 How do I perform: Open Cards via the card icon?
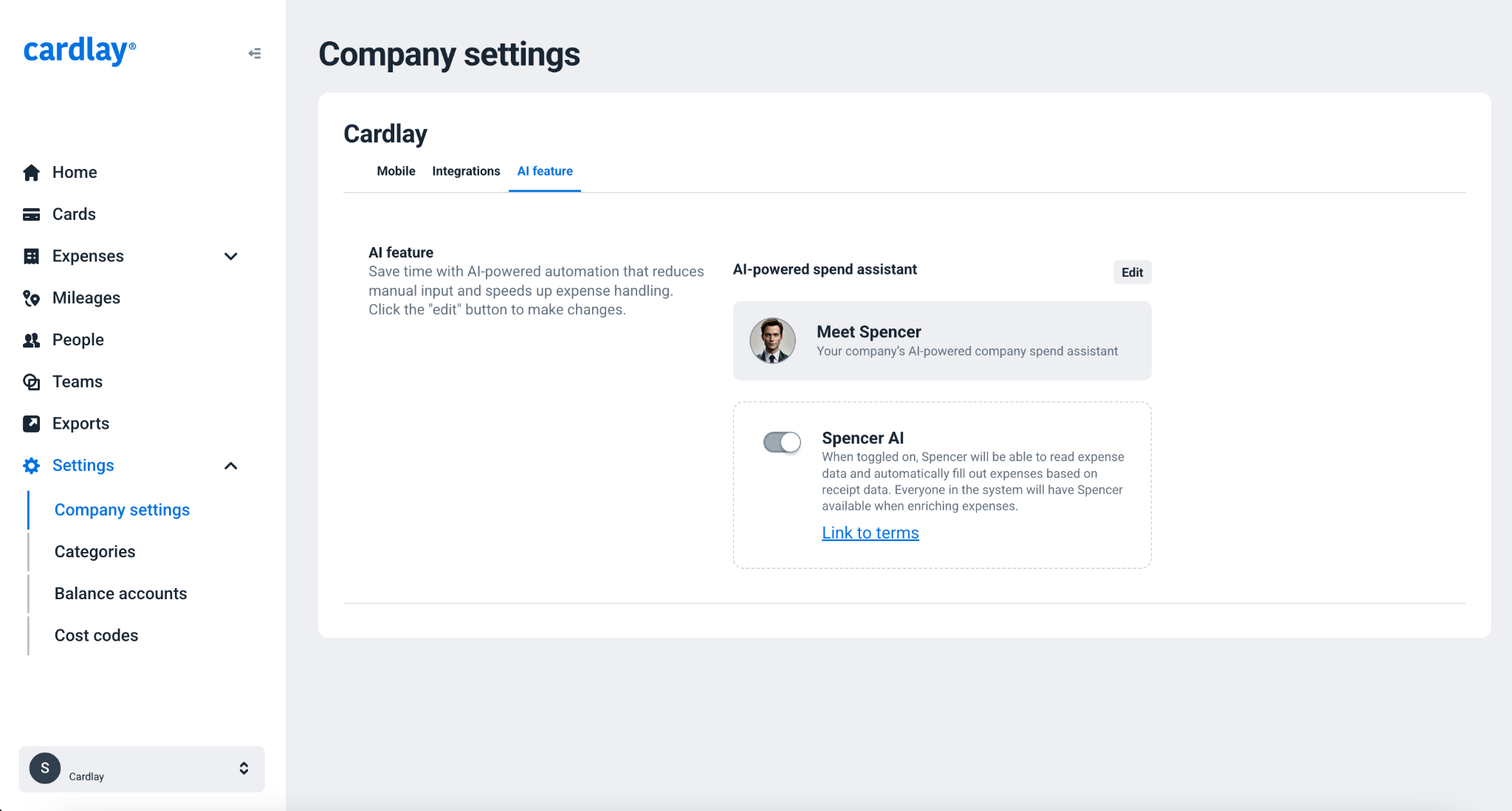31,215
